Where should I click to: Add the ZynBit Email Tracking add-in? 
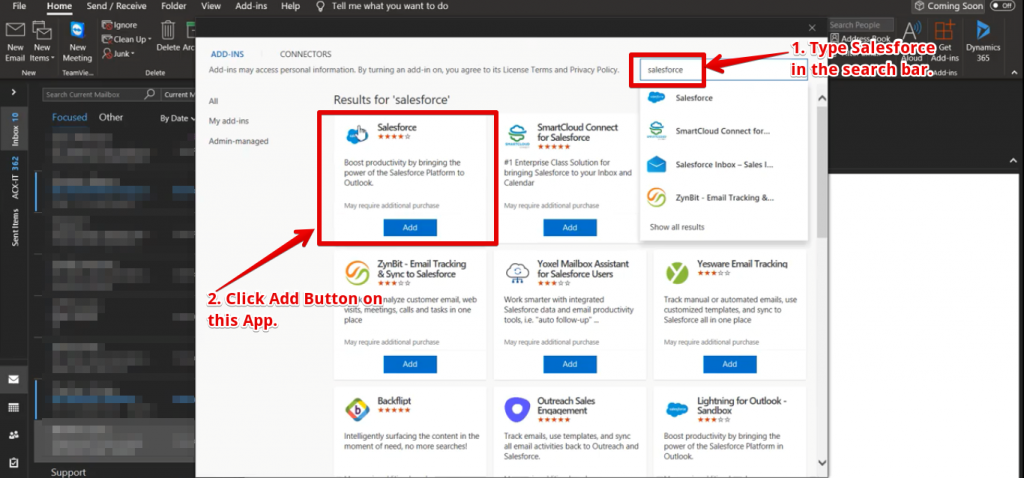tap(410, 364)
